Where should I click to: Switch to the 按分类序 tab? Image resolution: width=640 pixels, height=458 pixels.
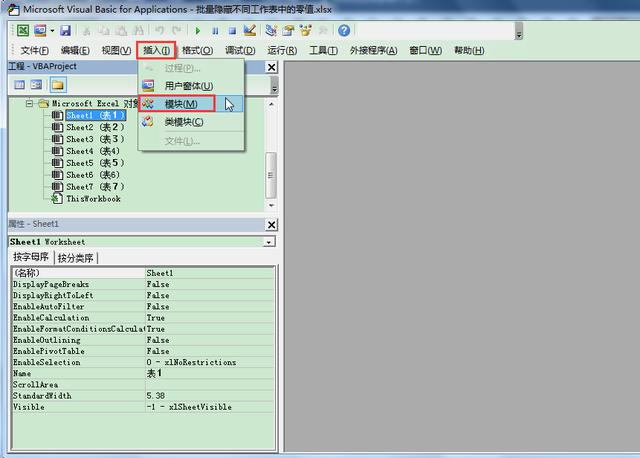click(76, 258)
